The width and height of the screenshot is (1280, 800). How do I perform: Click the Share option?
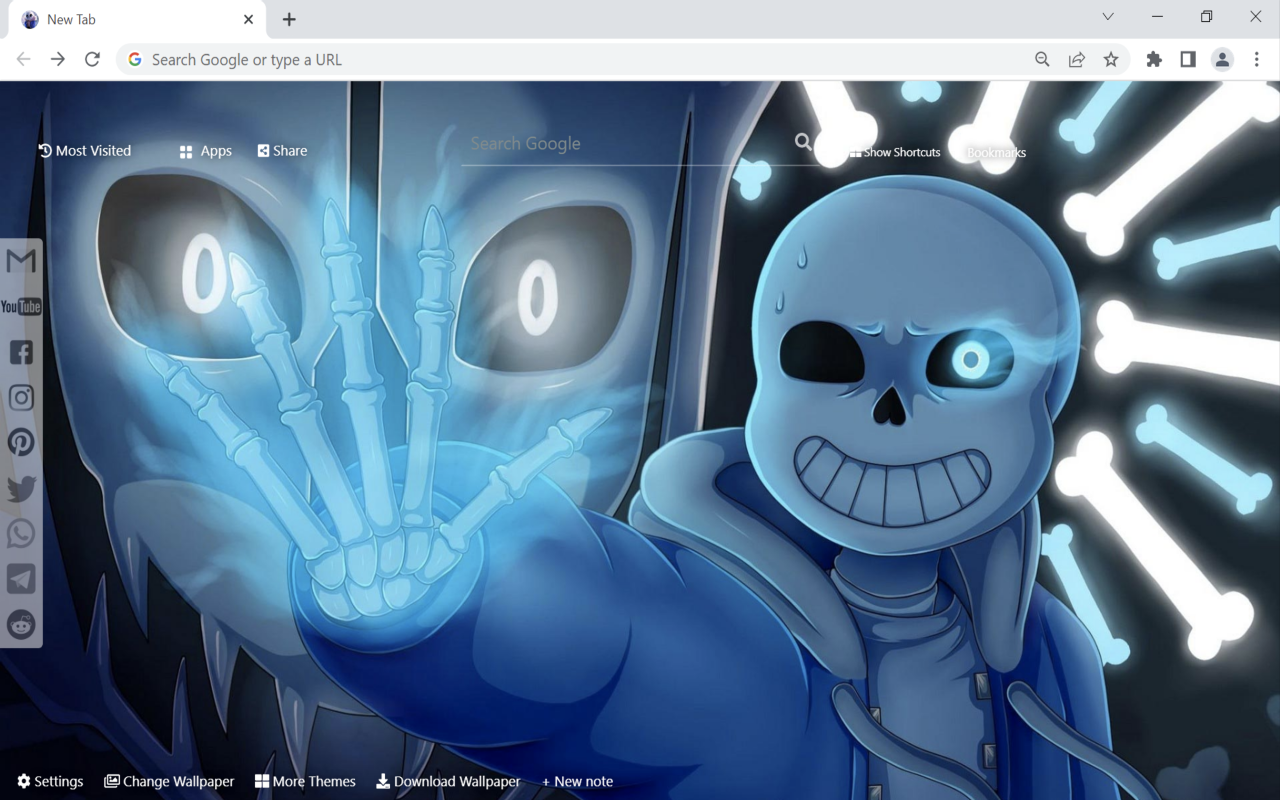(282, 150)
